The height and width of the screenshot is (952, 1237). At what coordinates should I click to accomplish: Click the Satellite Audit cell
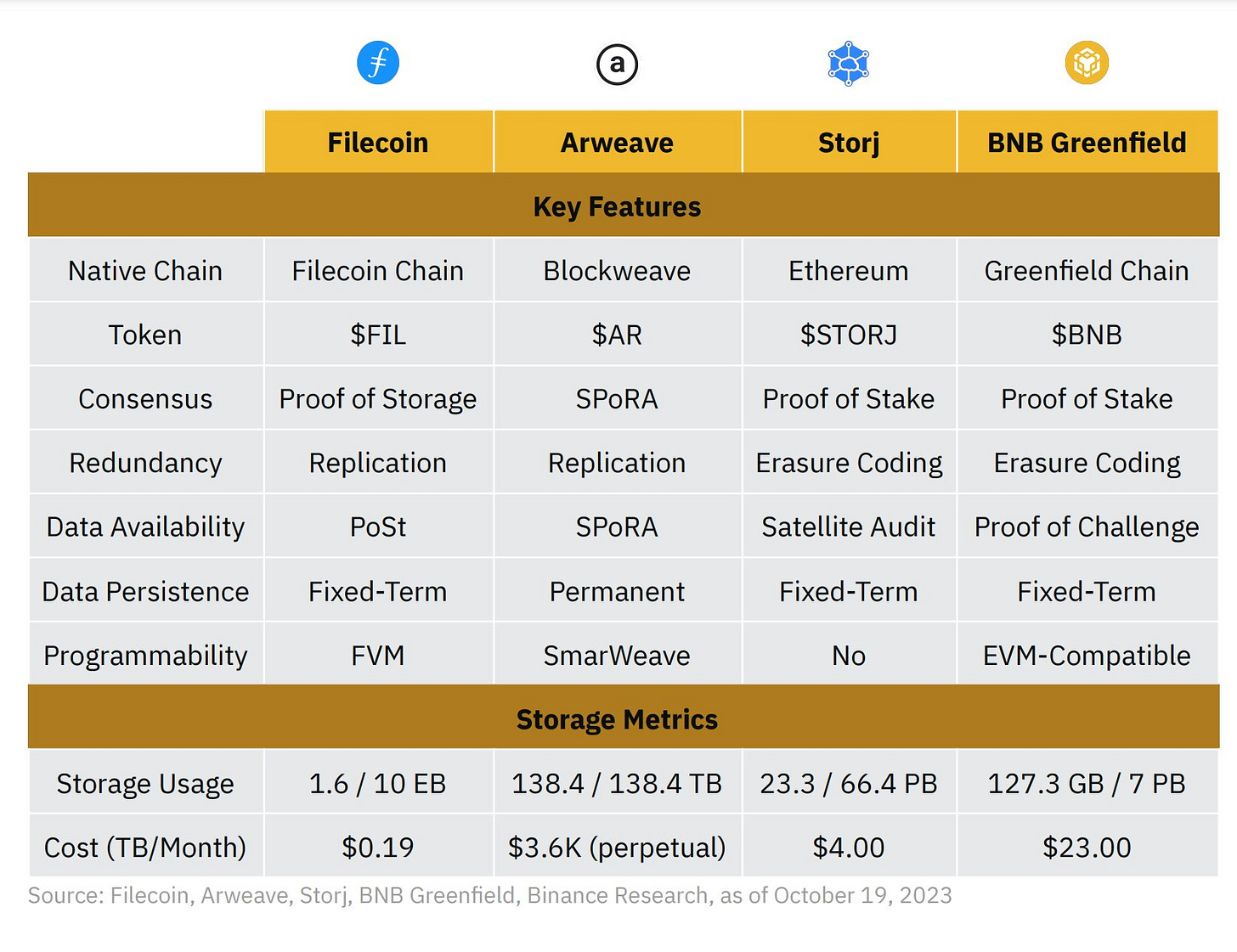[x=850, y=527]
